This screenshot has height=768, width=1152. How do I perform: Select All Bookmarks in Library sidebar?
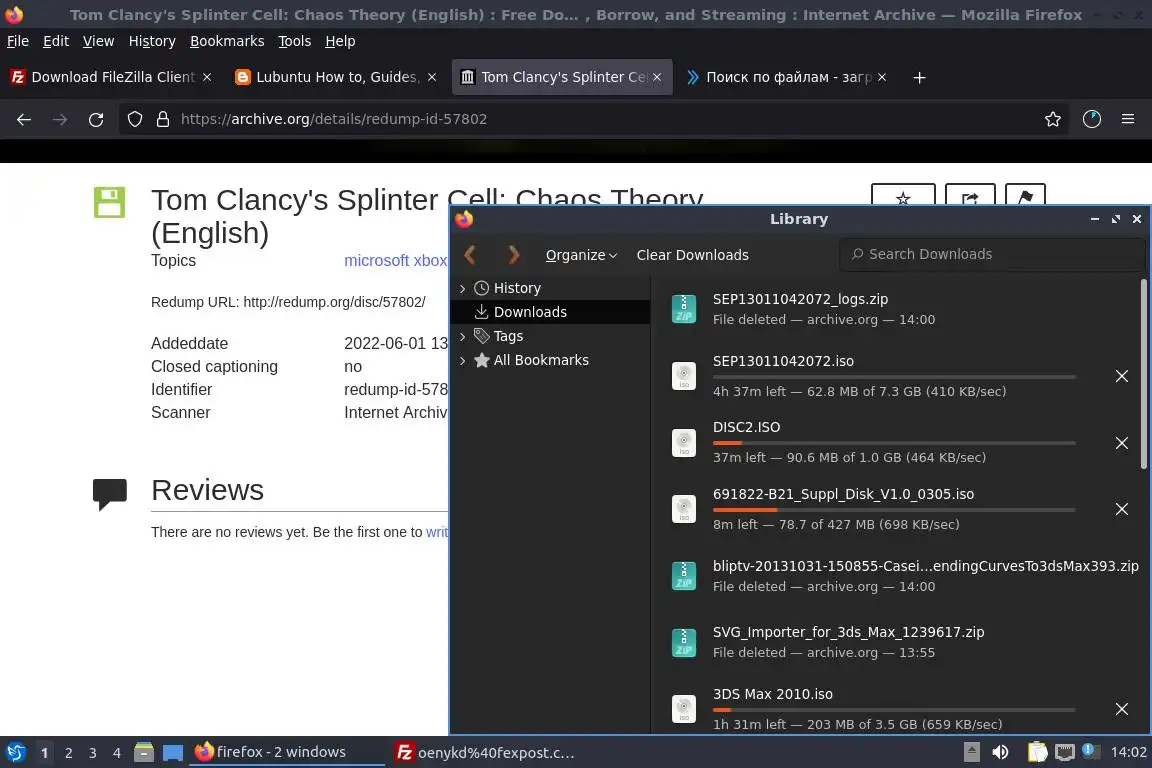[550, 360]
